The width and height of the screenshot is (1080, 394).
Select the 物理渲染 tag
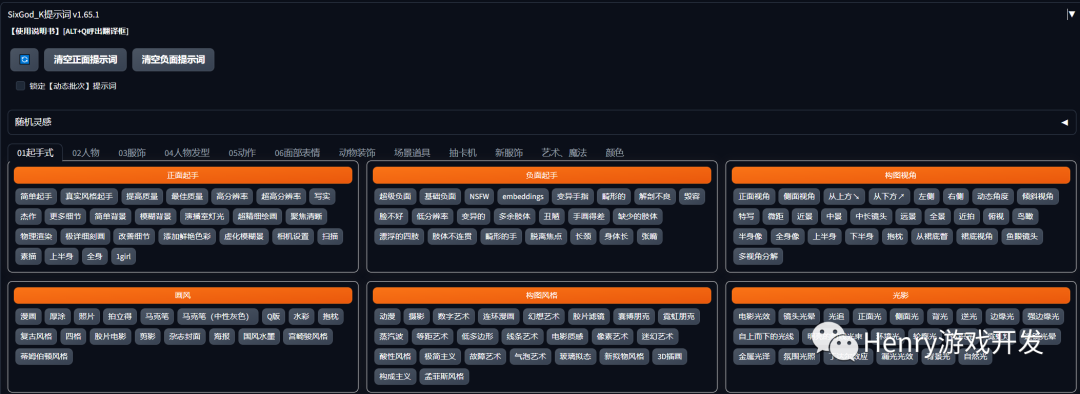(x=35, y=236)
